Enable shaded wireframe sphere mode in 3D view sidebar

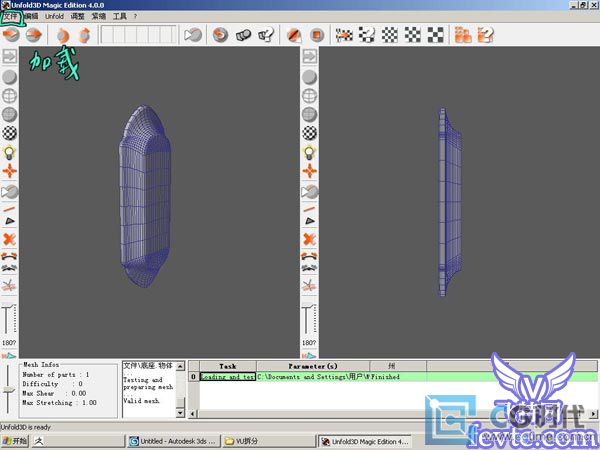tap(10, 114)
